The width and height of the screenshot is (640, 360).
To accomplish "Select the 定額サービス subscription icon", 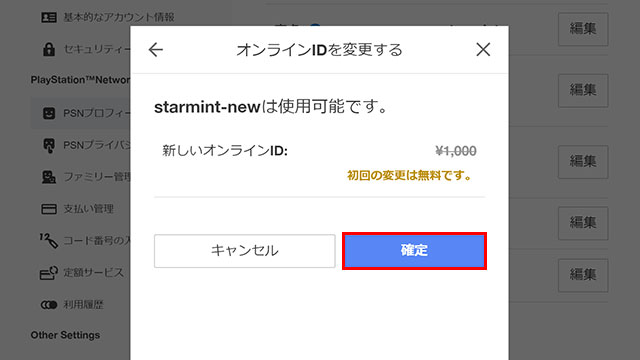I will 49,273.
